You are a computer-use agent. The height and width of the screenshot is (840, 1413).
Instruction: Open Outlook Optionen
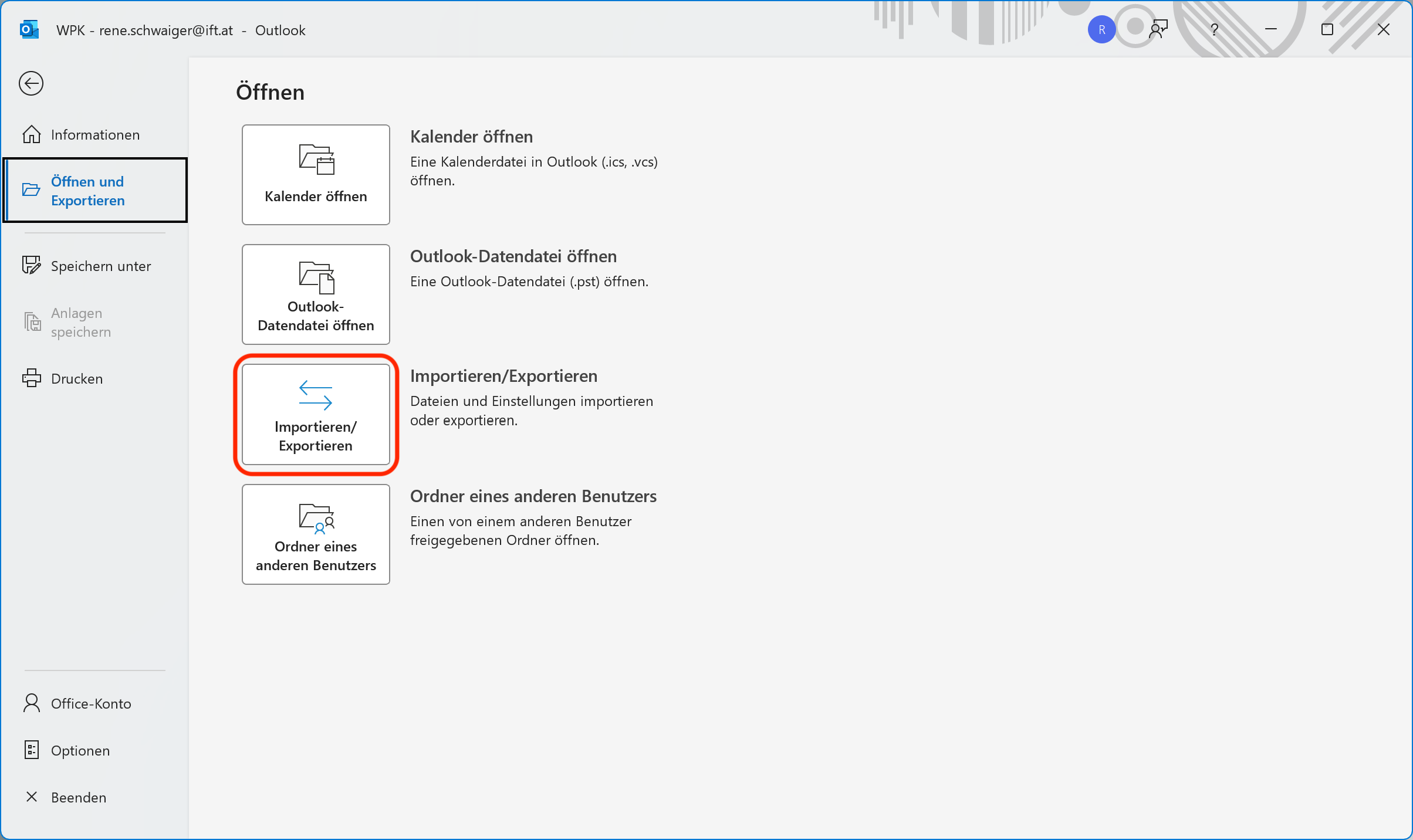(x=94, y=751)
